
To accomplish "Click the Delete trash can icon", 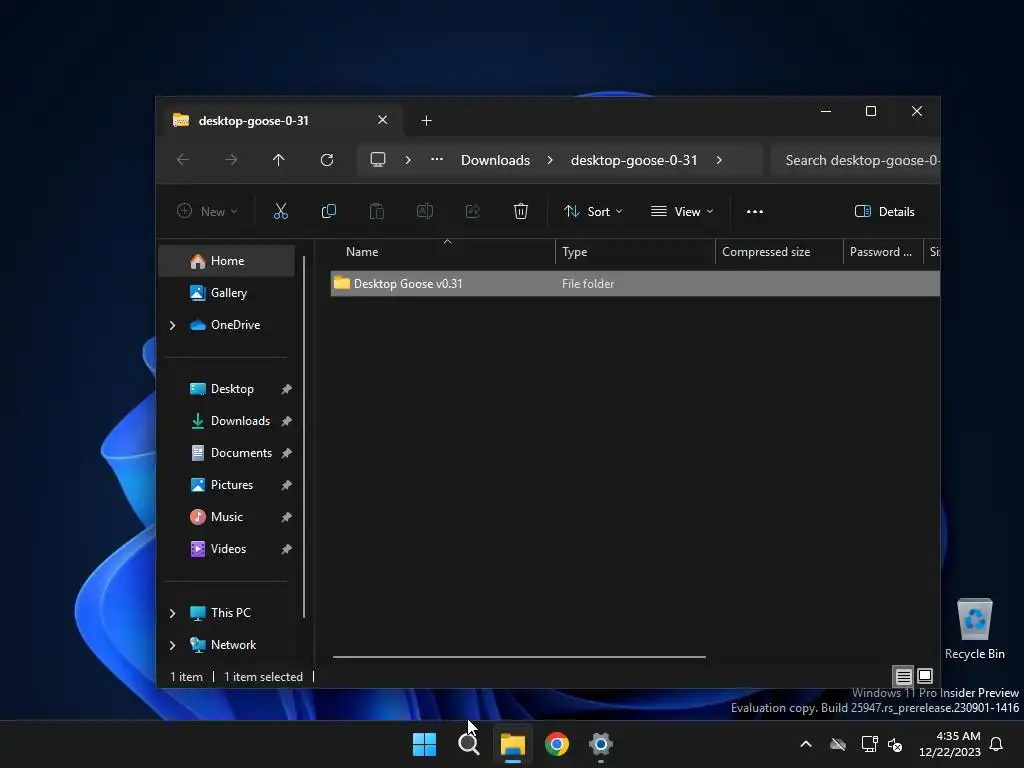I will (520, 211).
